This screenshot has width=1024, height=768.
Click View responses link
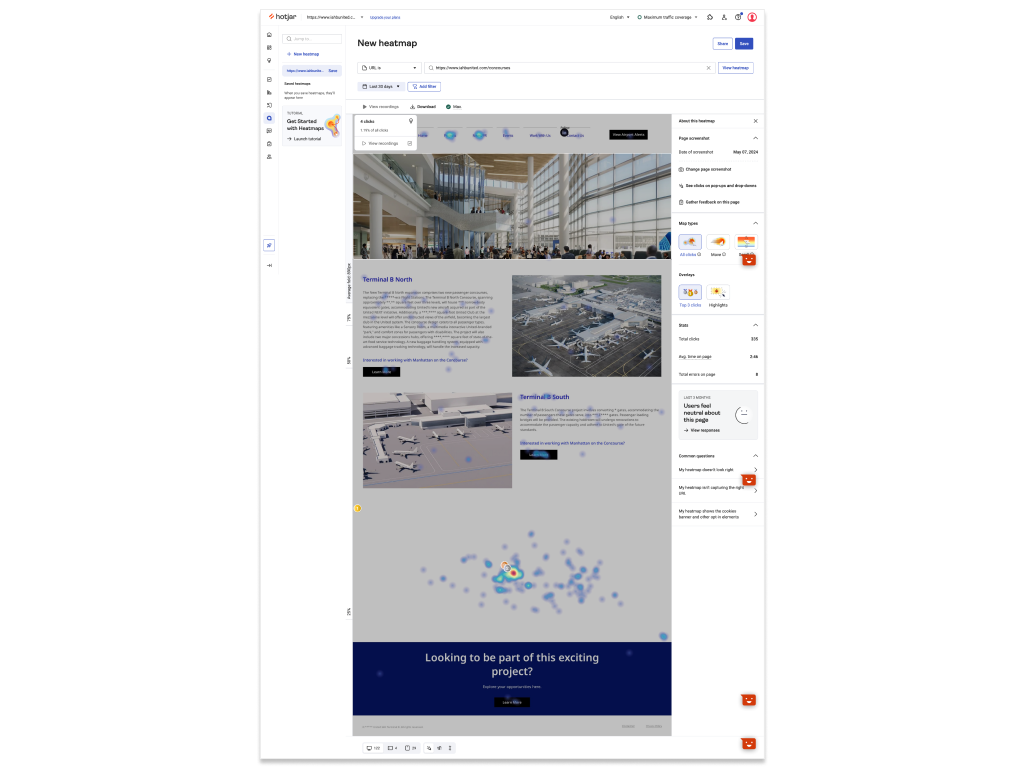(702, 430)
